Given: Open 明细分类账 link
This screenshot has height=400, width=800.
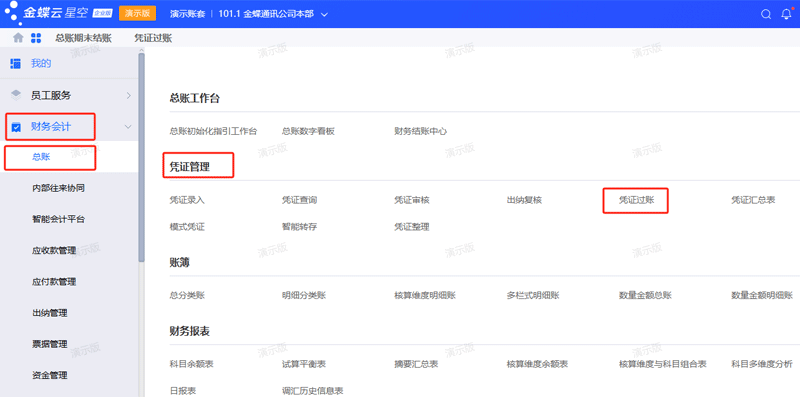Looking at the screenshot, I should (x=304, y=295).
